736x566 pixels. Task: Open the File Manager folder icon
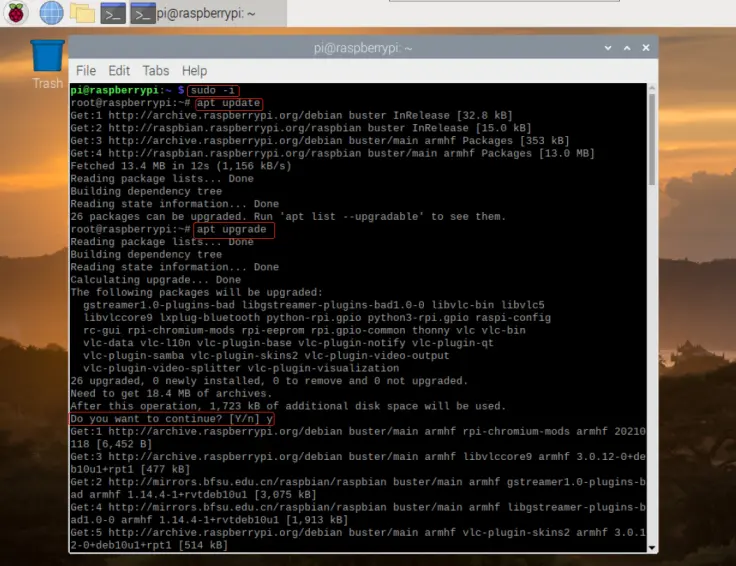click(82, 13)
